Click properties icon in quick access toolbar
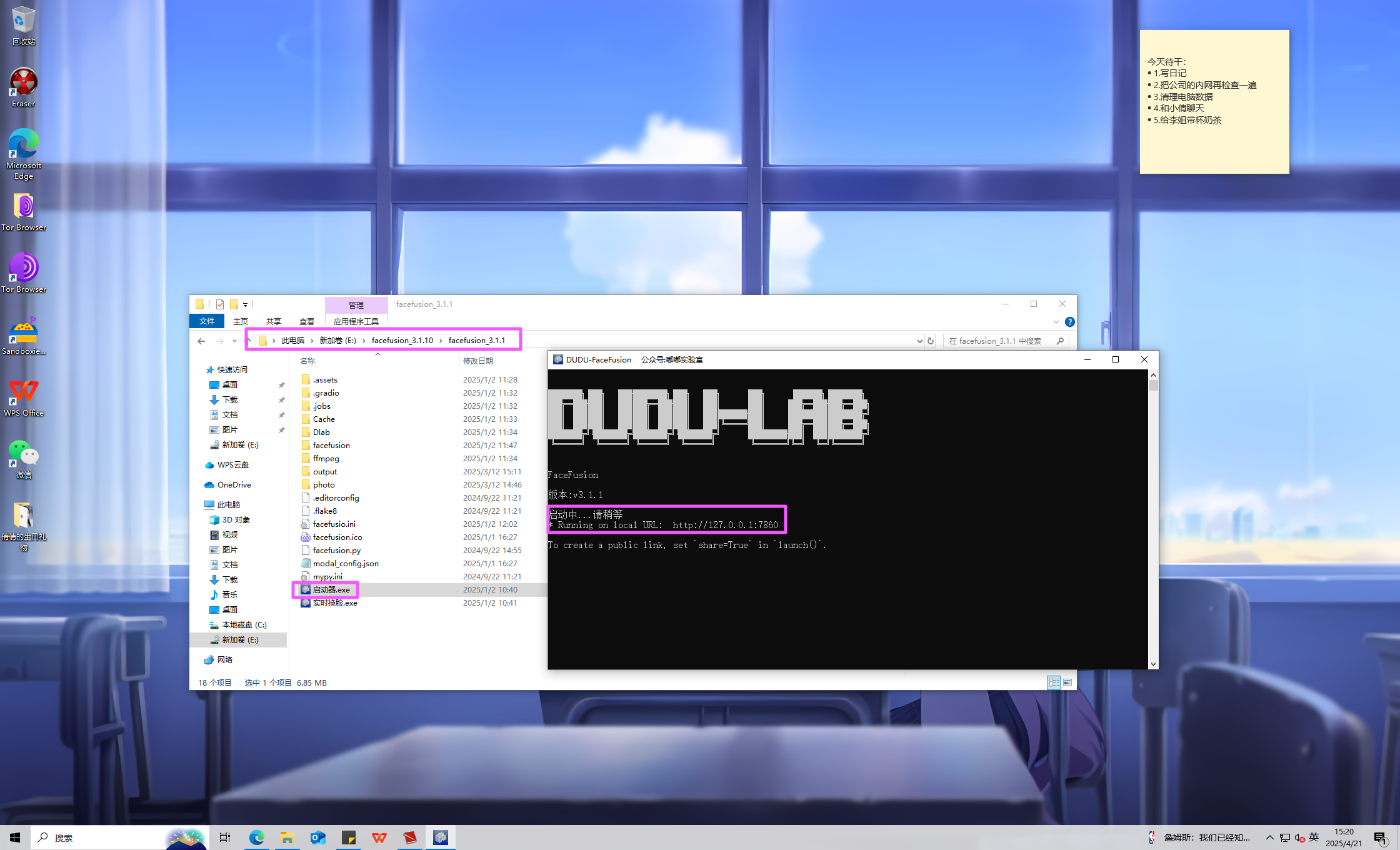 tap(220, 304)
